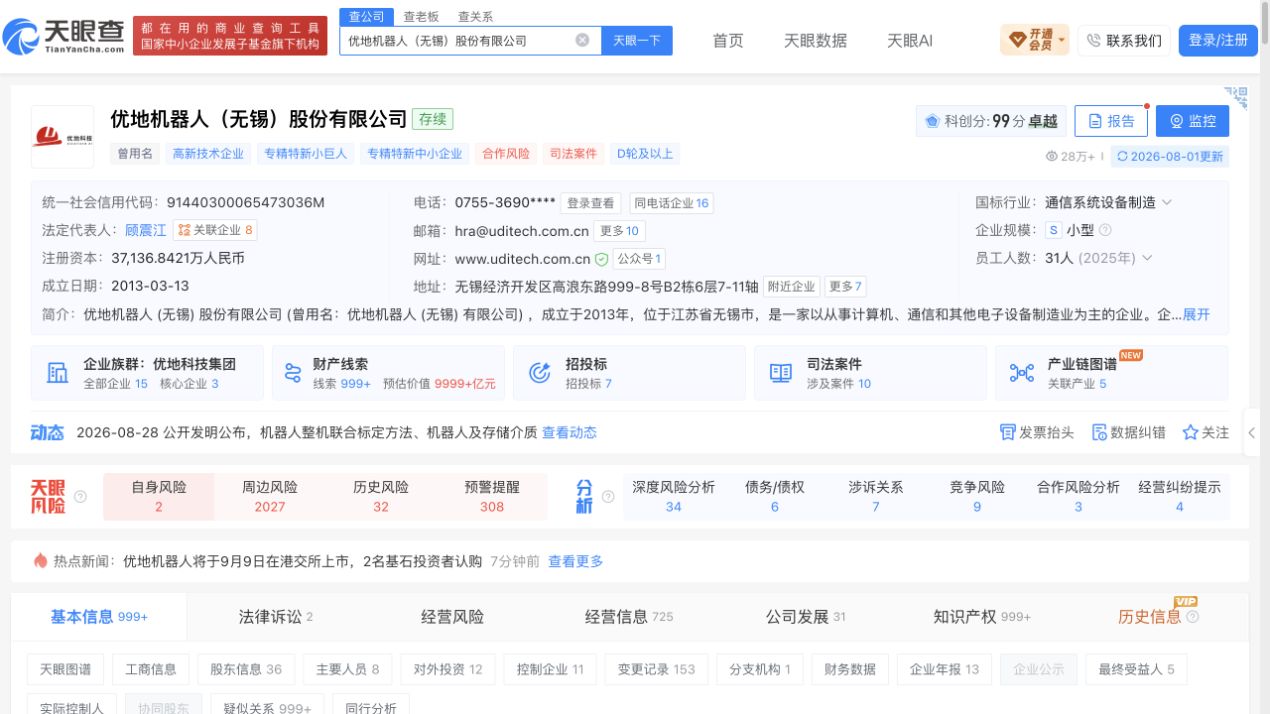Click the help icon next to 历史信息

(x=1192, y=617)
